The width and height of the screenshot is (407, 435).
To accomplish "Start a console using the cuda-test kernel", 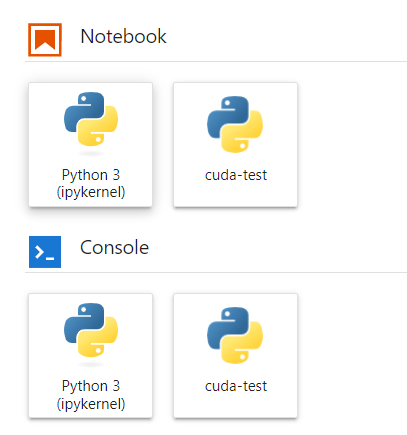I will pyautogui.click(x=235, y=356).
